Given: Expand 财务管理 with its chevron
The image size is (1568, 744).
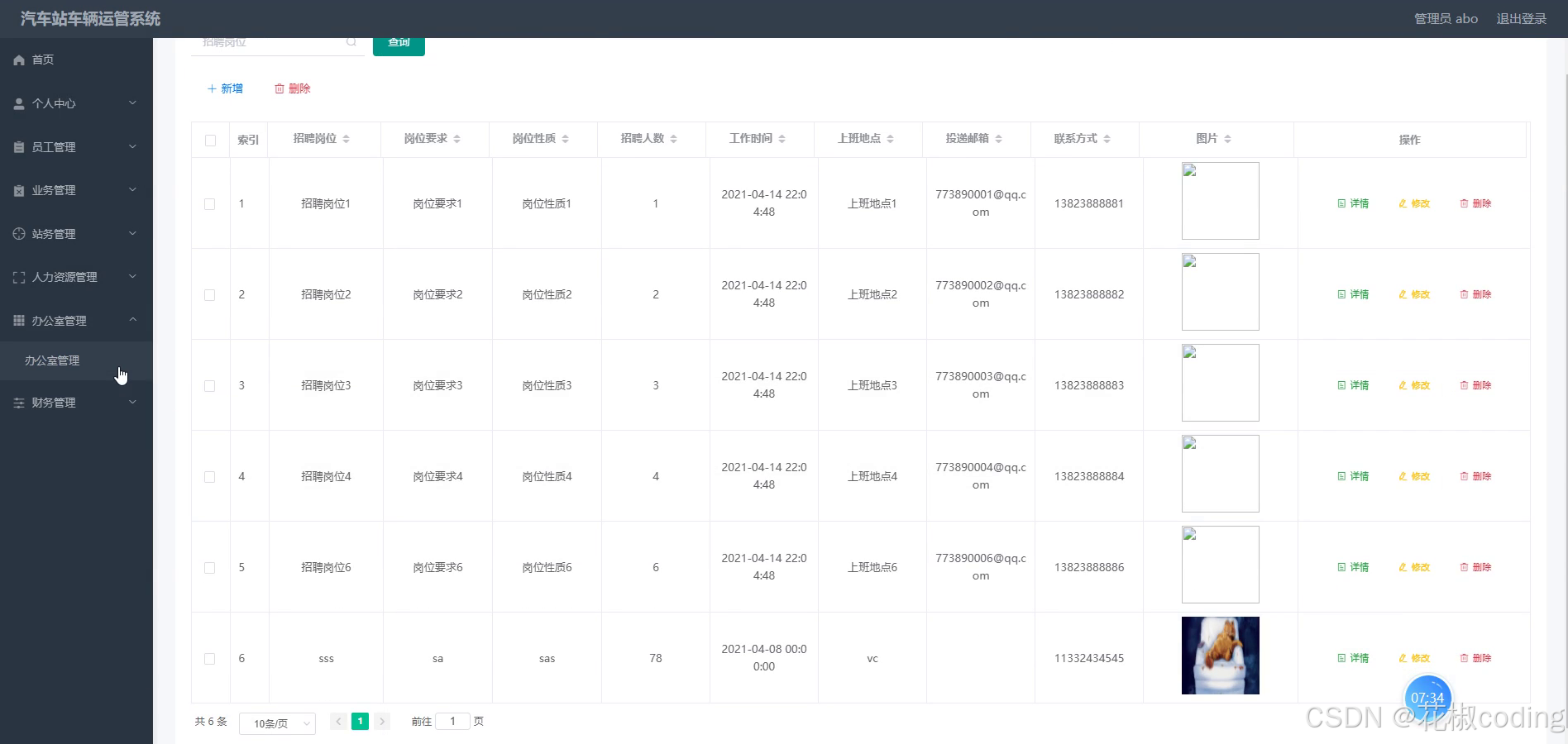Looking at the screenshot, I should pos(132,402).
